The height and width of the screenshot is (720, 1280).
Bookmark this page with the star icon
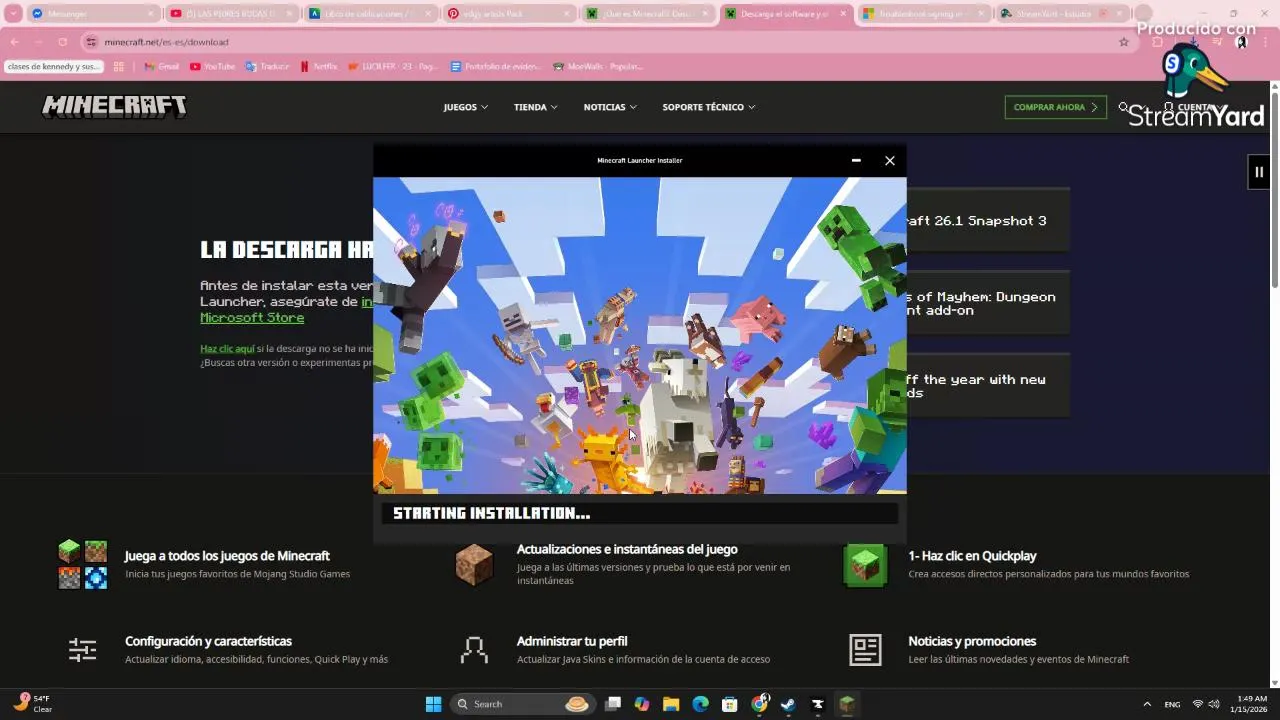[x=1124, y=42]
